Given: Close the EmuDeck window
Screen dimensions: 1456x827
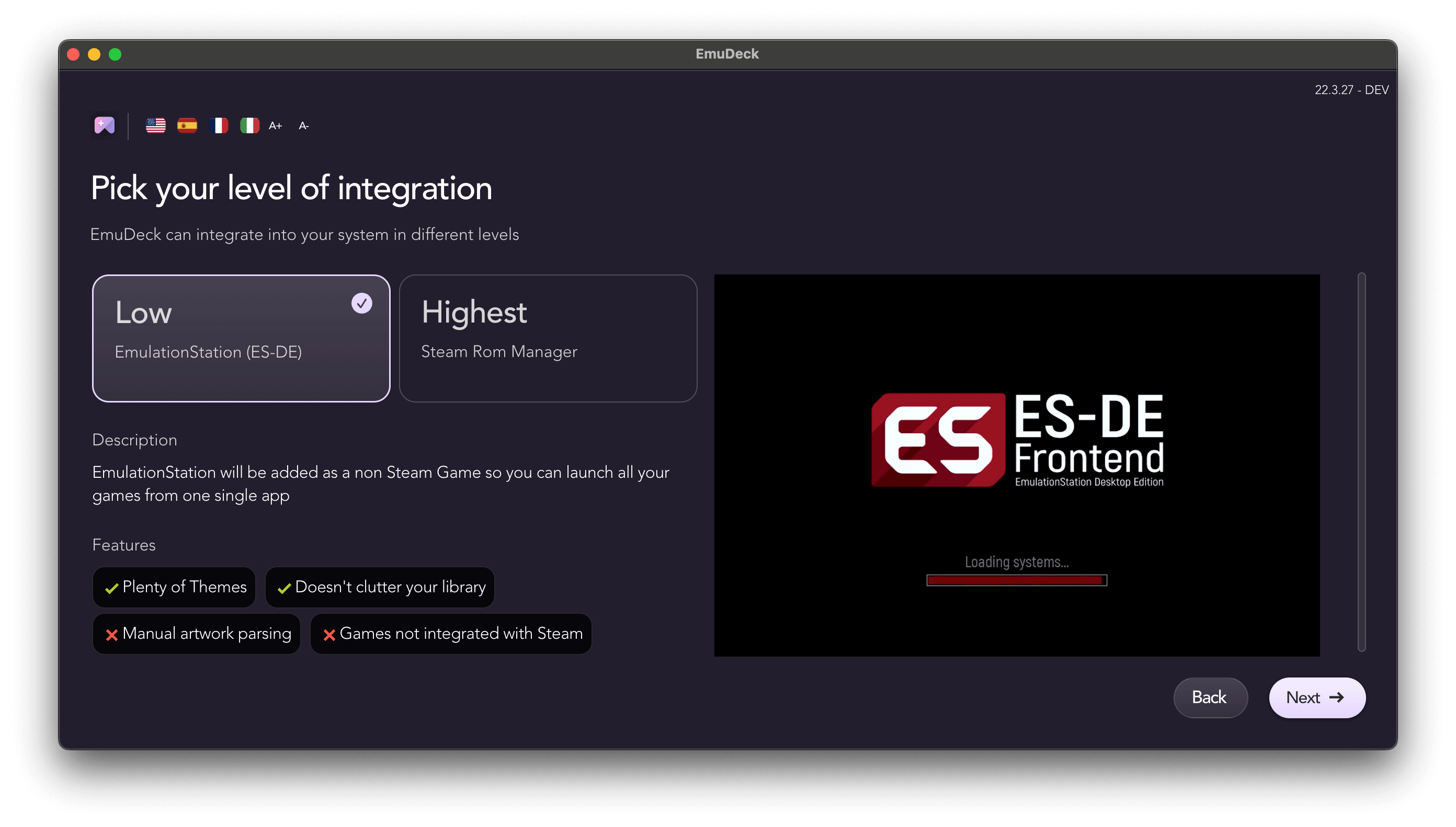Looking at the screenshot, I should pyautogui.click(x=73, y=54).
